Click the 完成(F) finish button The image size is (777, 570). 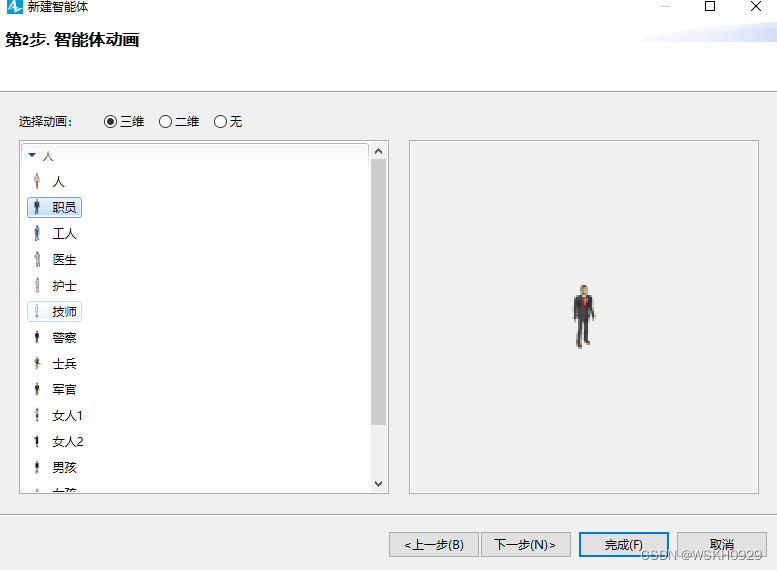click(624, 545)
